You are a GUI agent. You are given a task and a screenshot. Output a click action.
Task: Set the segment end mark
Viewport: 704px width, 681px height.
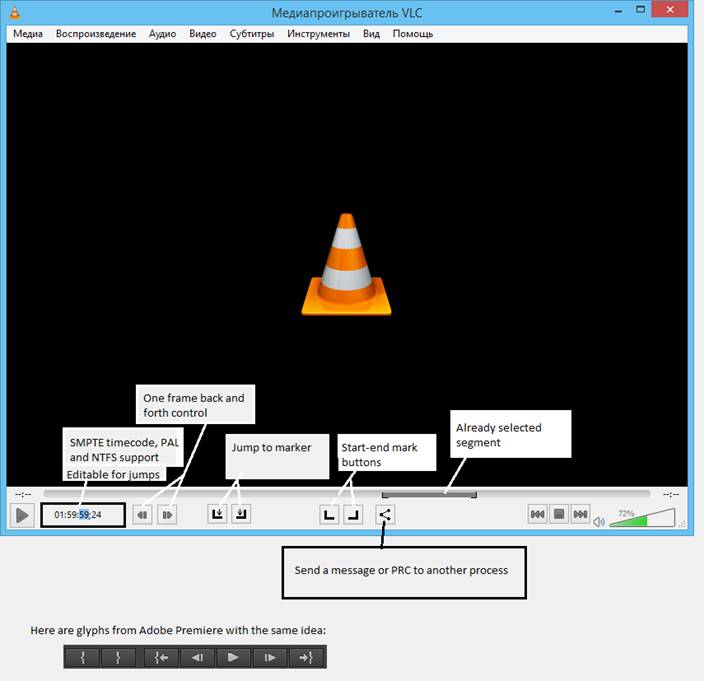click(353, 514)
